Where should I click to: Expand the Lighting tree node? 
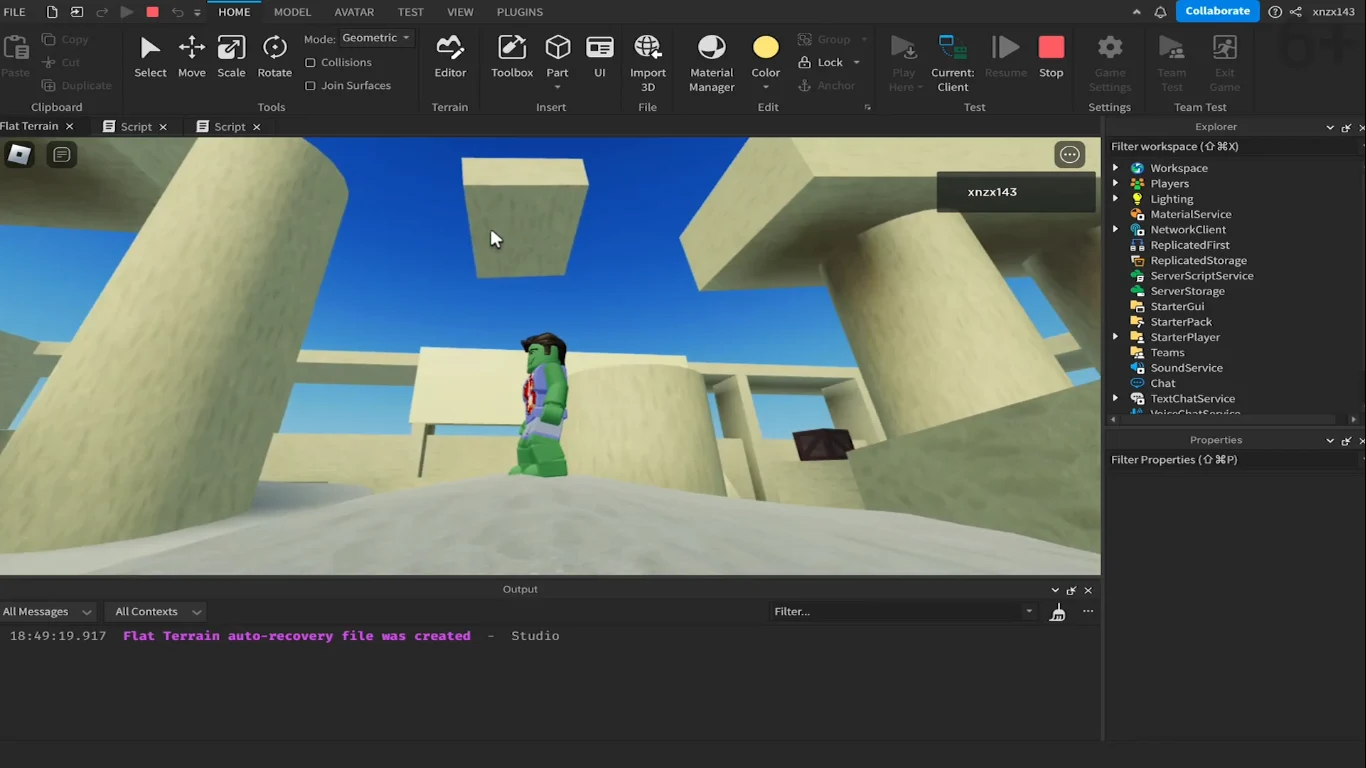tap(1115, 199)
